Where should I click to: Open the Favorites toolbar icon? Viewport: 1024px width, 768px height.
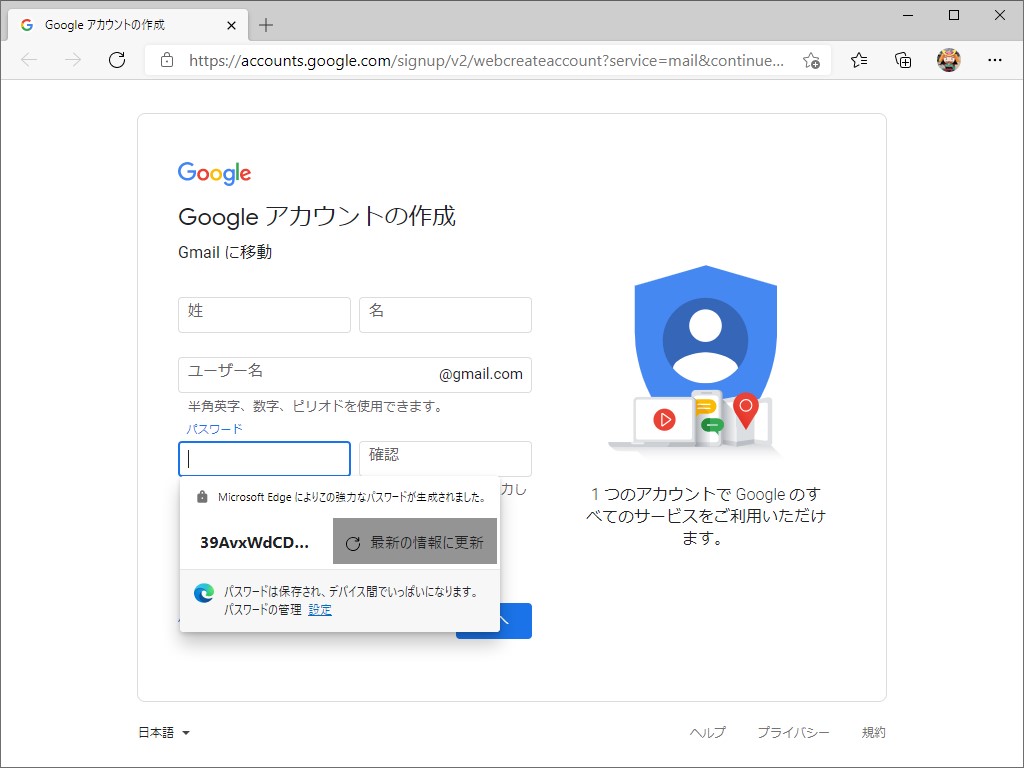click(858, 60)
